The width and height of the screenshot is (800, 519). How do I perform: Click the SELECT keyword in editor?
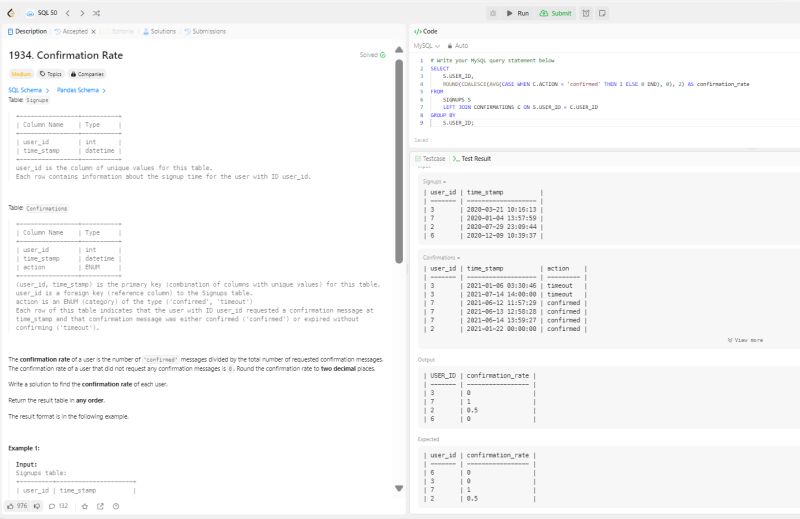[x=439, y=68]
